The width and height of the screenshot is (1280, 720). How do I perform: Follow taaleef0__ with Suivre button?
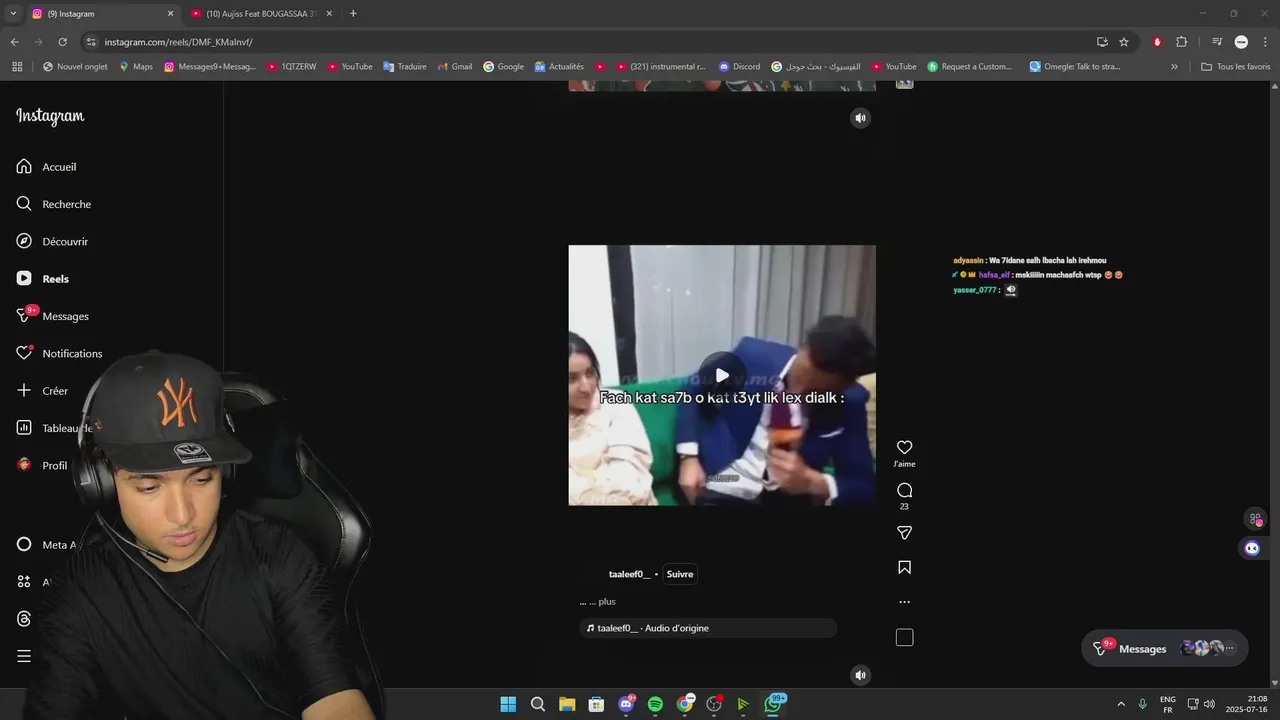point(680,574)
